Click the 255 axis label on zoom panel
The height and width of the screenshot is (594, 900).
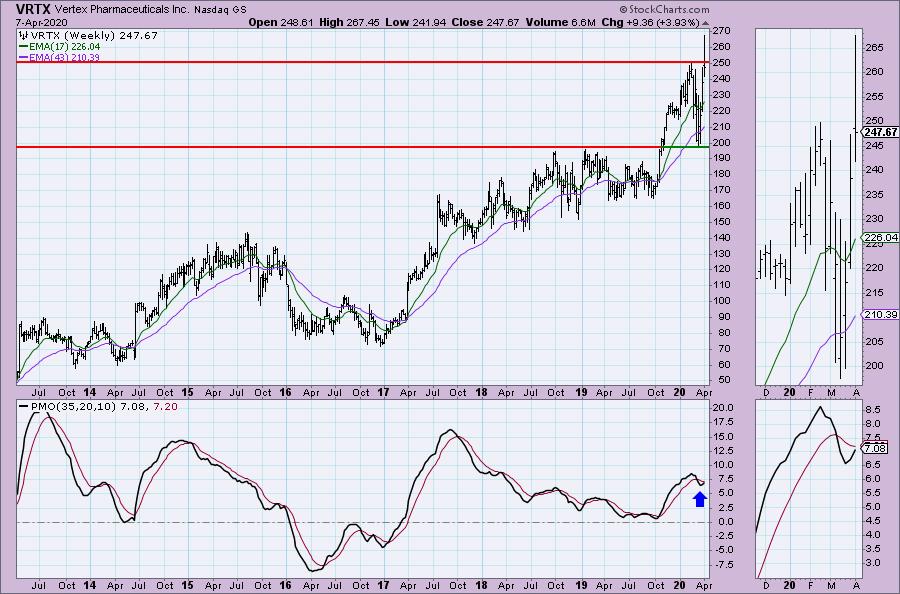(x=873, y=97)
